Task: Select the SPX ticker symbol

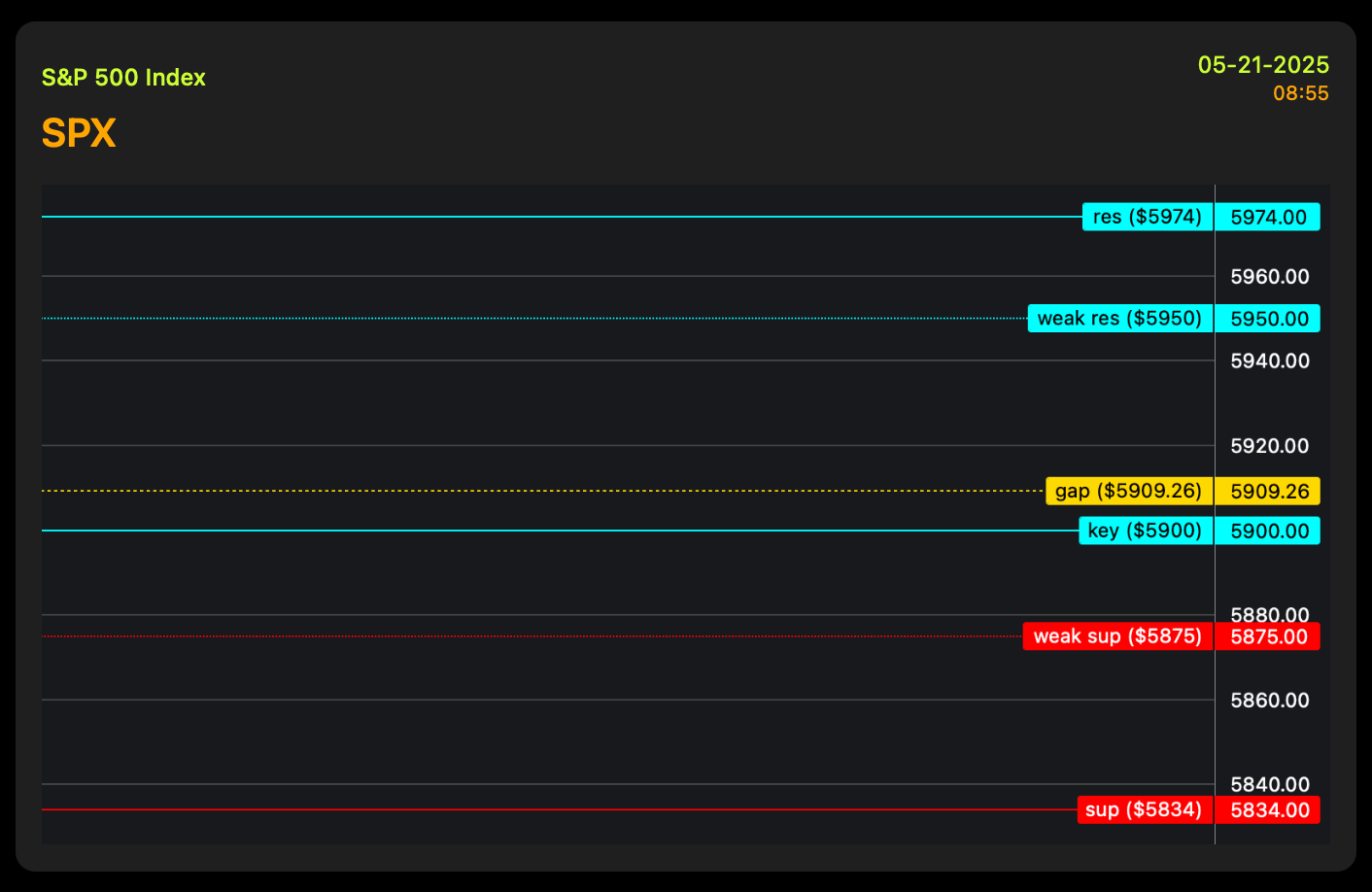Action: (x=79, y=133)
